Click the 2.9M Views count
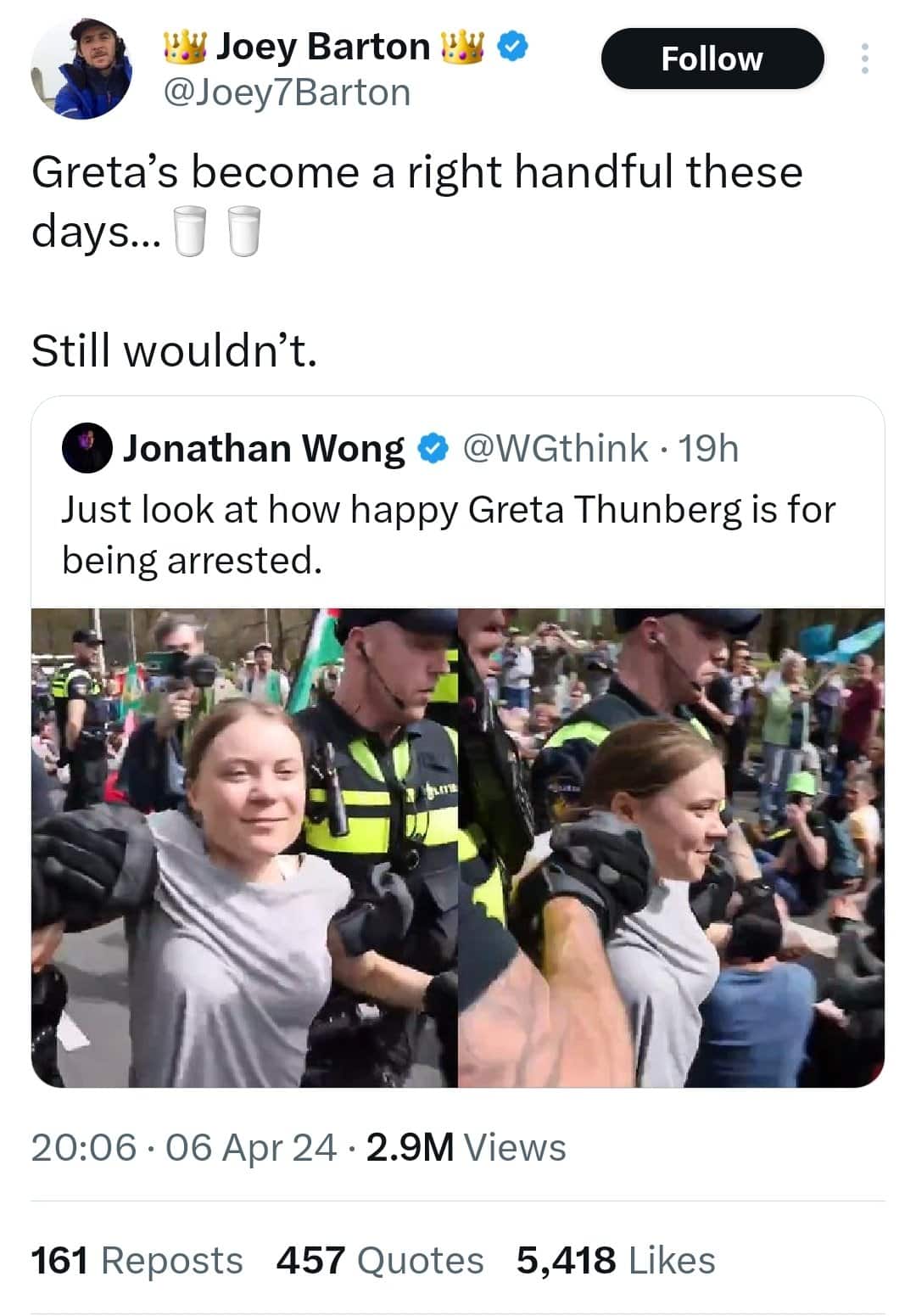The image size is (916, 1316). click(466, 1147)
